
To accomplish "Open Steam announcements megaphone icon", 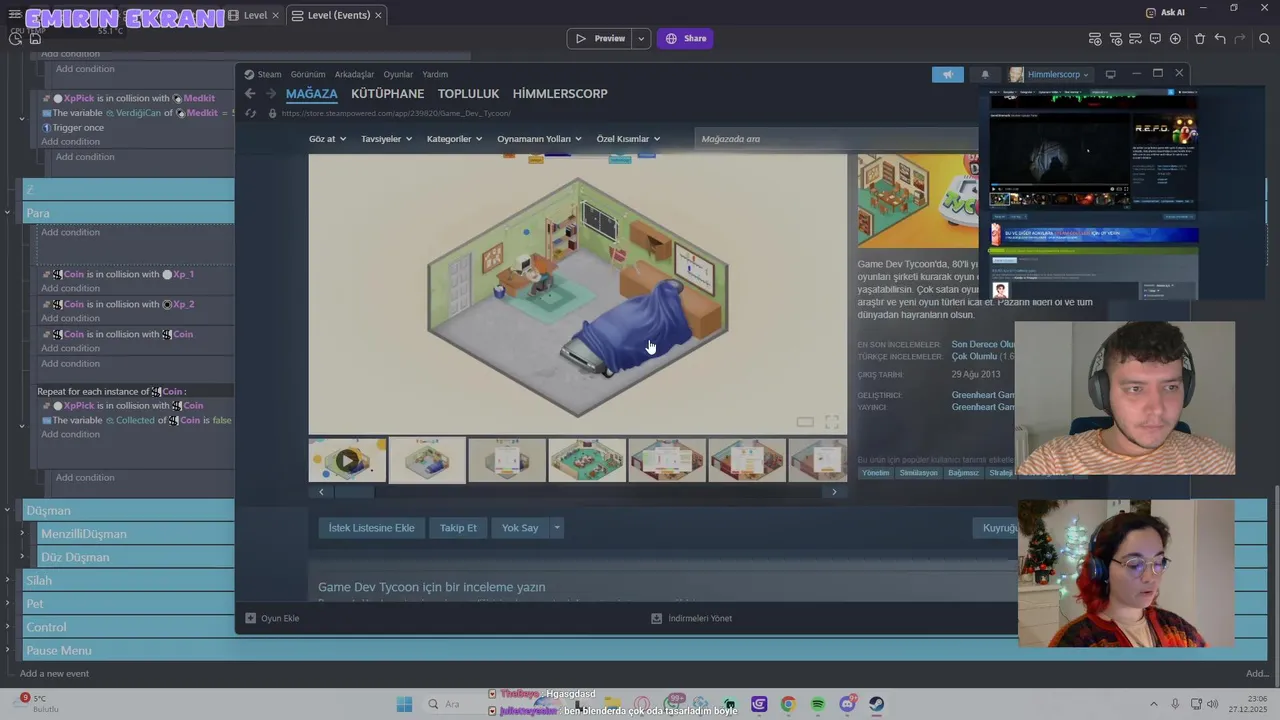I will coord(947,74).
